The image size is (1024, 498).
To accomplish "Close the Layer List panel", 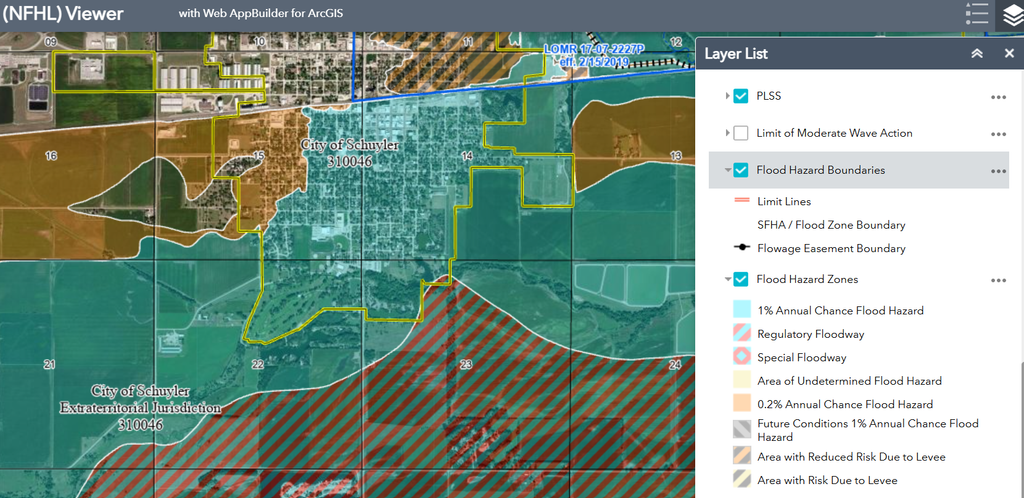I will click(1009, 54).
